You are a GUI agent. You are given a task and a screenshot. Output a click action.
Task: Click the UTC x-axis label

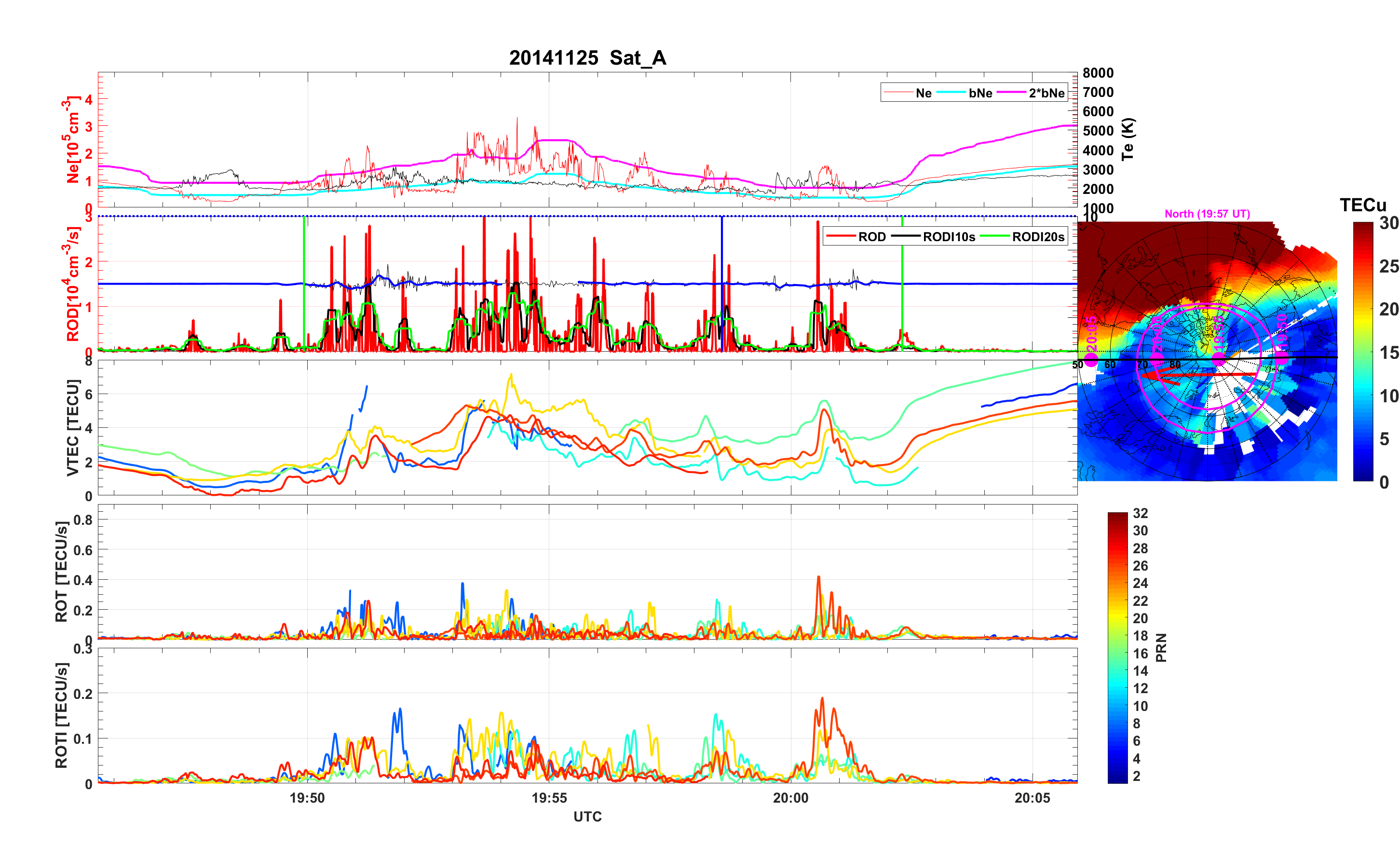pos(587,816)
